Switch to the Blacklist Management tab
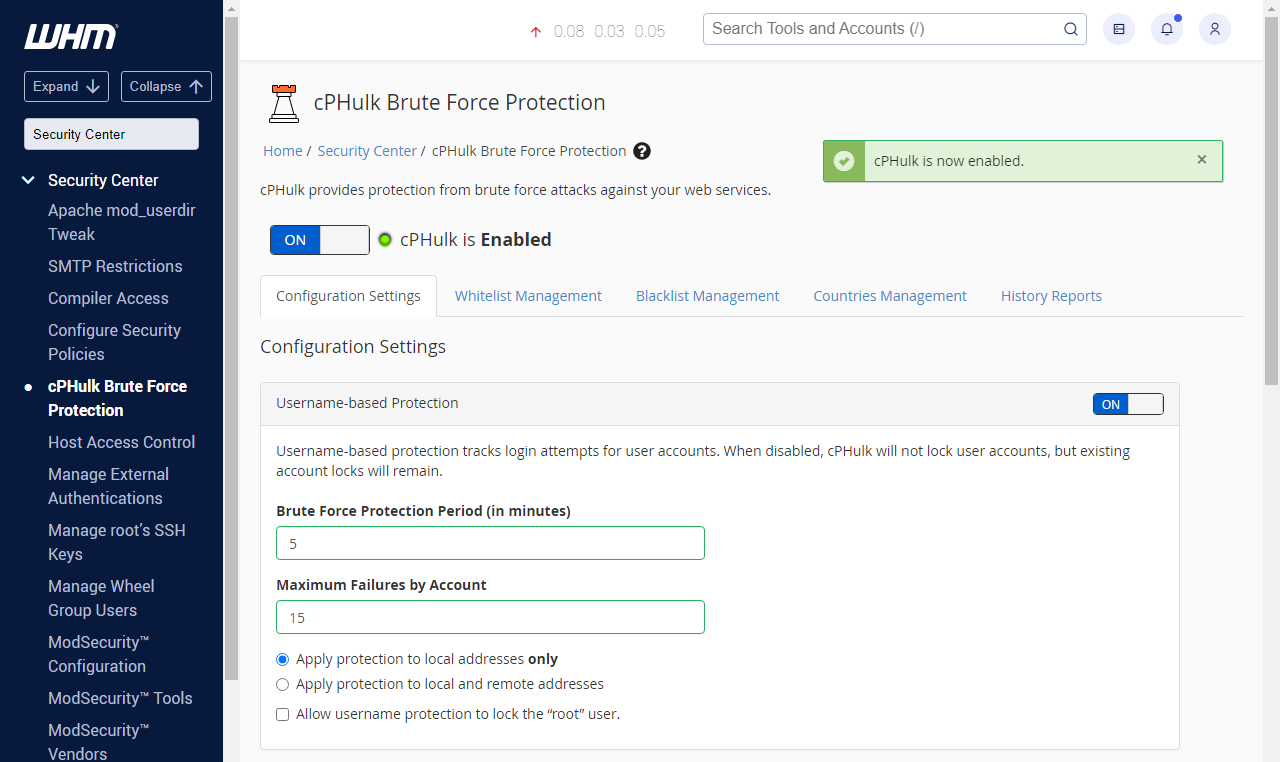The image size is (1280, 762). tap(707, 295)
